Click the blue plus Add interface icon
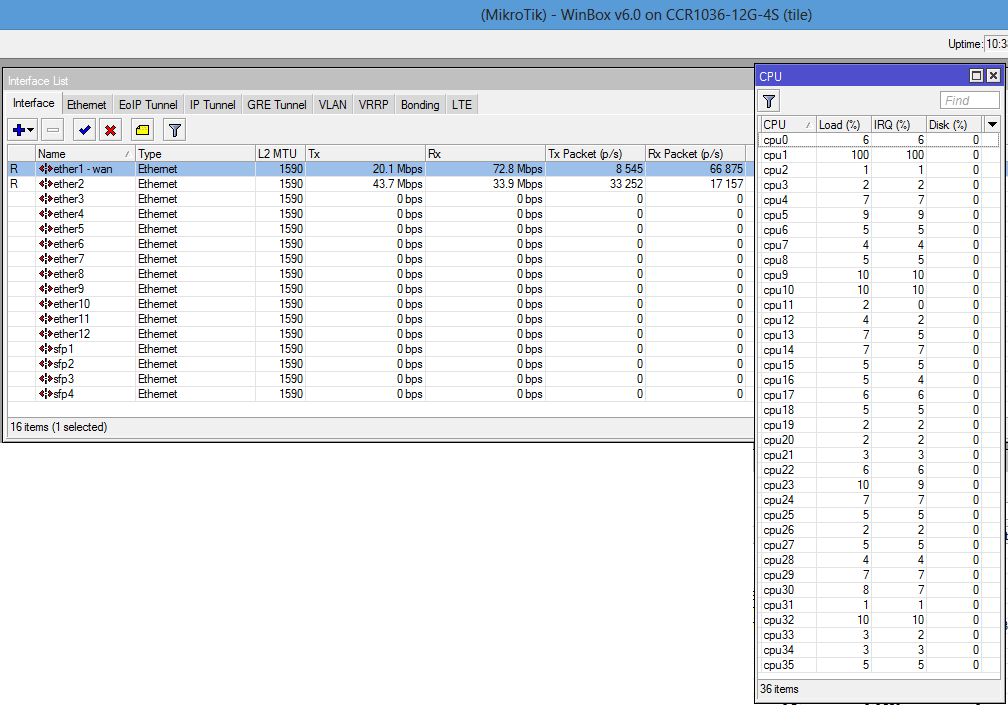Viewport: 1008px width, 705px height. [x=19, y=130]
